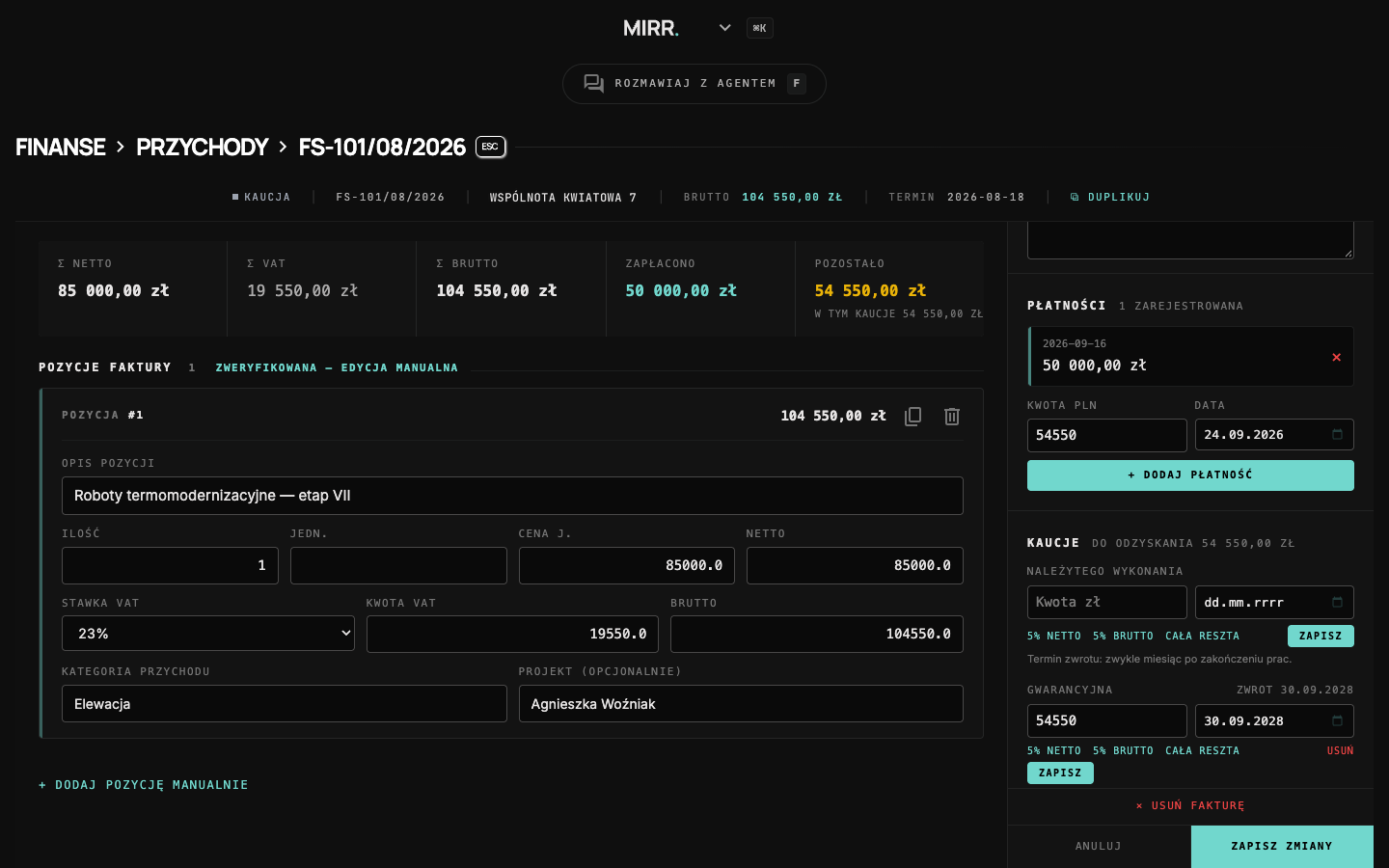The width and height of the screenshot is (1389, 868).
Task: Click the MIRR logo
Action: (651, 28)
